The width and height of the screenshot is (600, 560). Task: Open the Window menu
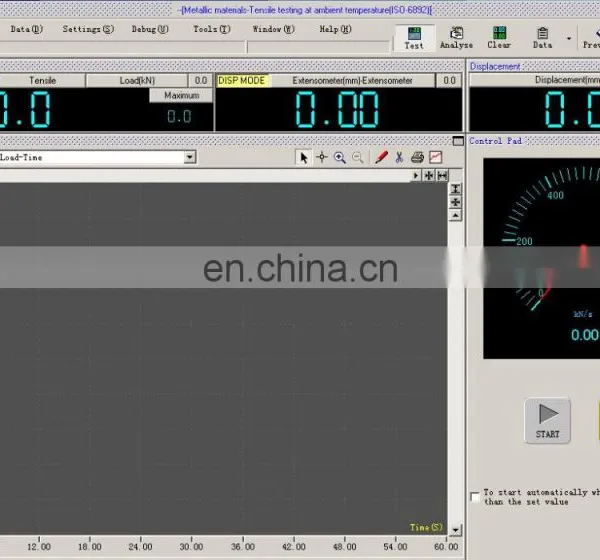(x=274, y=29)
